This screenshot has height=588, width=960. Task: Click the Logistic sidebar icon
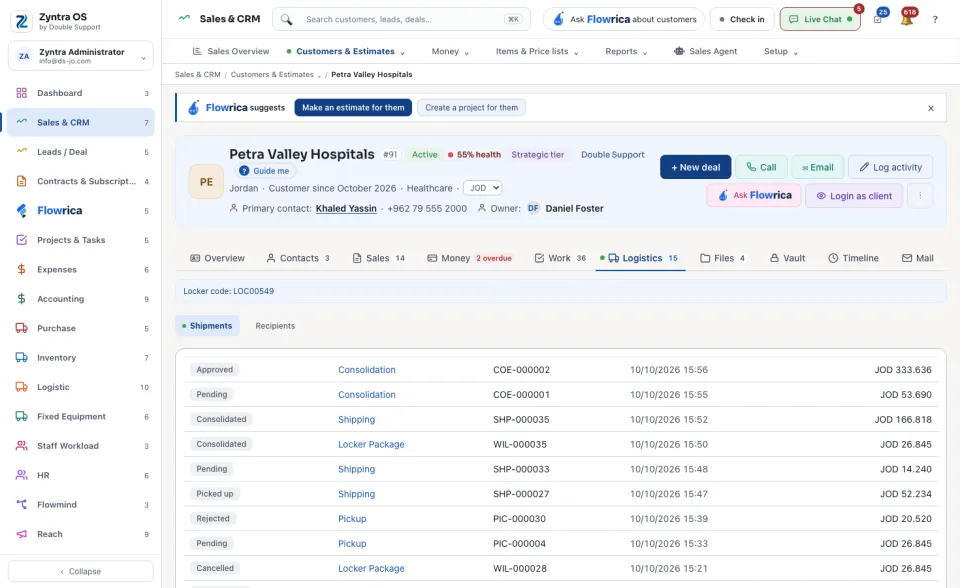coord(21,387)
